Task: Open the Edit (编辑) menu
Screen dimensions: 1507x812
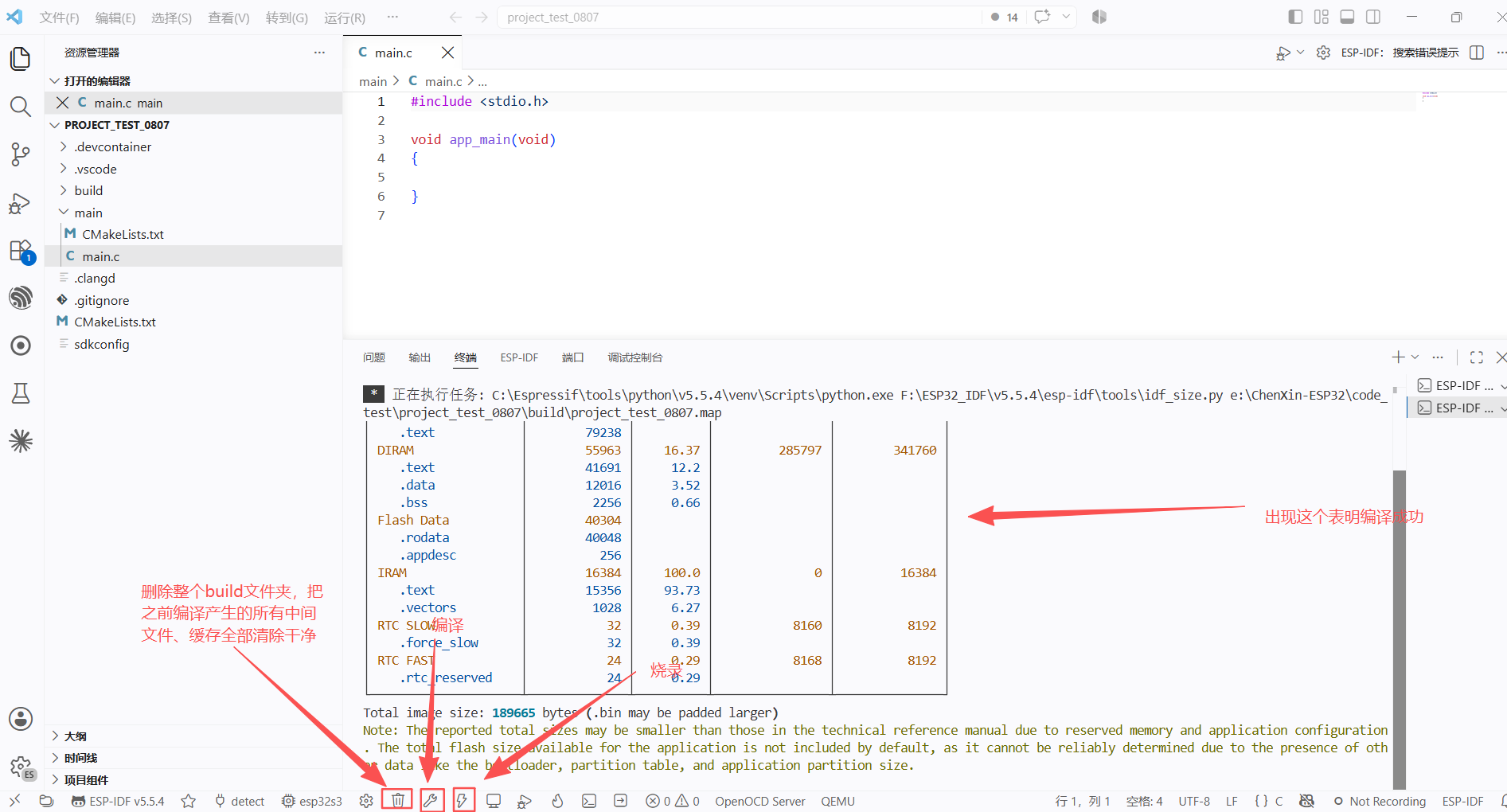Action: 115,18
